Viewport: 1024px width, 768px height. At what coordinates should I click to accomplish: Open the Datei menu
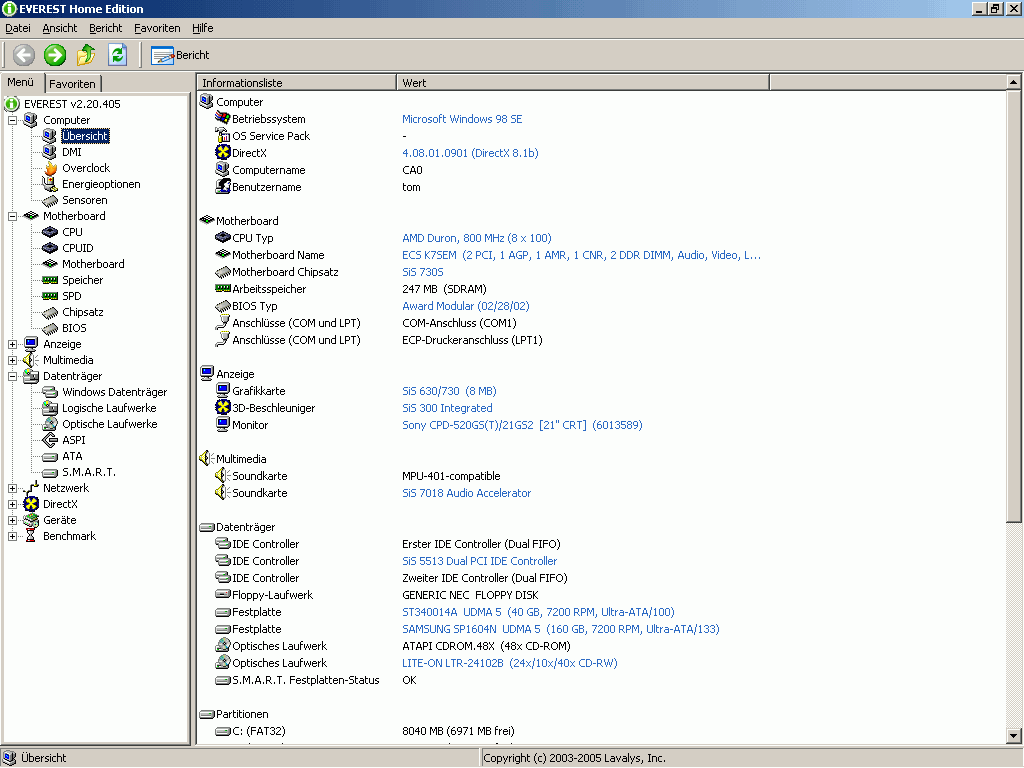click(18, 28)
